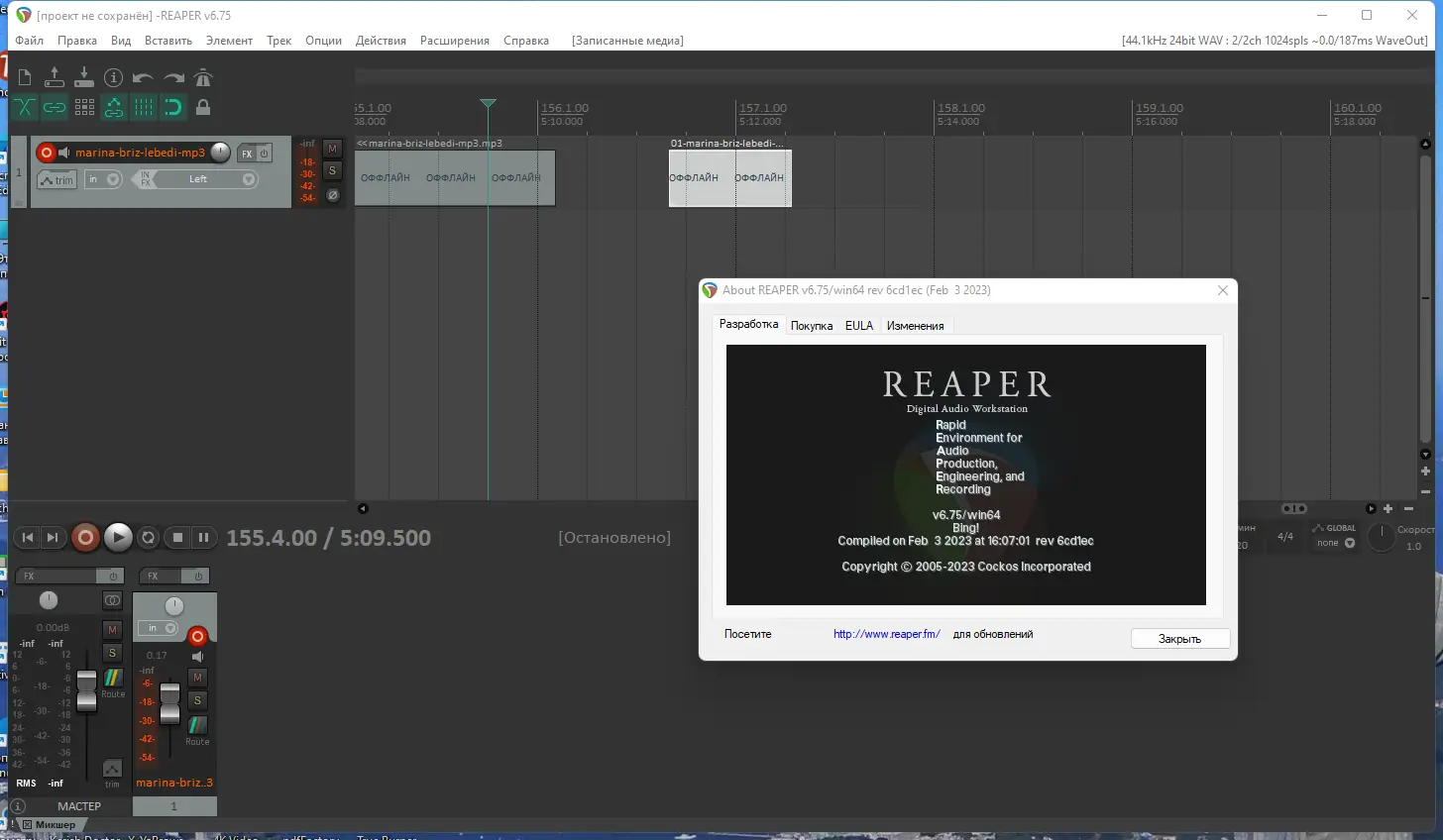Click track panel speaker monitoring icon
This screenshot has height=840, width=1443.
pos(64,153)
